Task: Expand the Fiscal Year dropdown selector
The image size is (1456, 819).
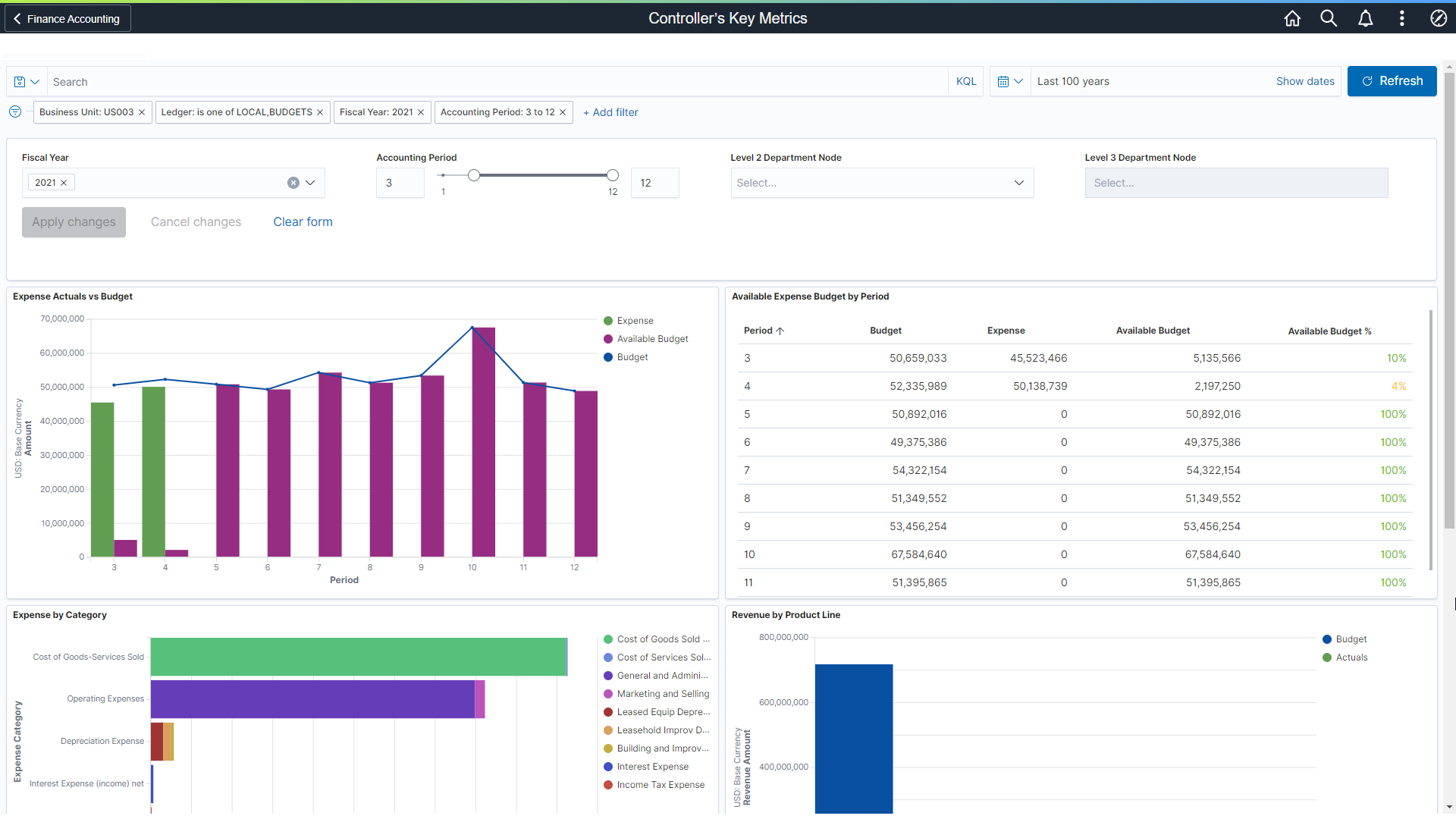Action: 312,182
